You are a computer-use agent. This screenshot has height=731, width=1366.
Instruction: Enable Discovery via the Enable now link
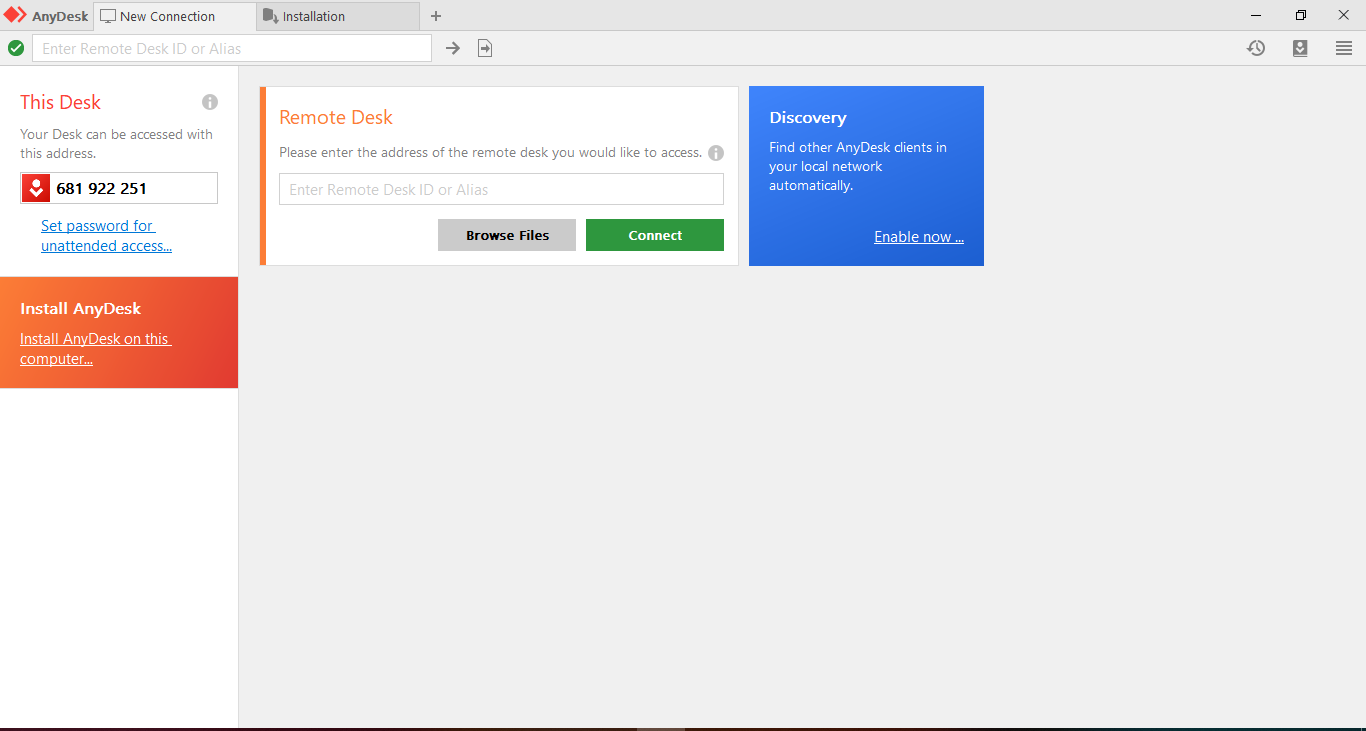pyautogui.click(x=917, y=236)
